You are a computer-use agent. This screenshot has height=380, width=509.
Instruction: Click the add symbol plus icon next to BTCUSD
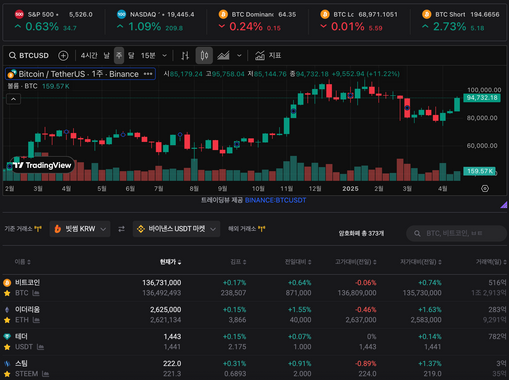[63, 56]
